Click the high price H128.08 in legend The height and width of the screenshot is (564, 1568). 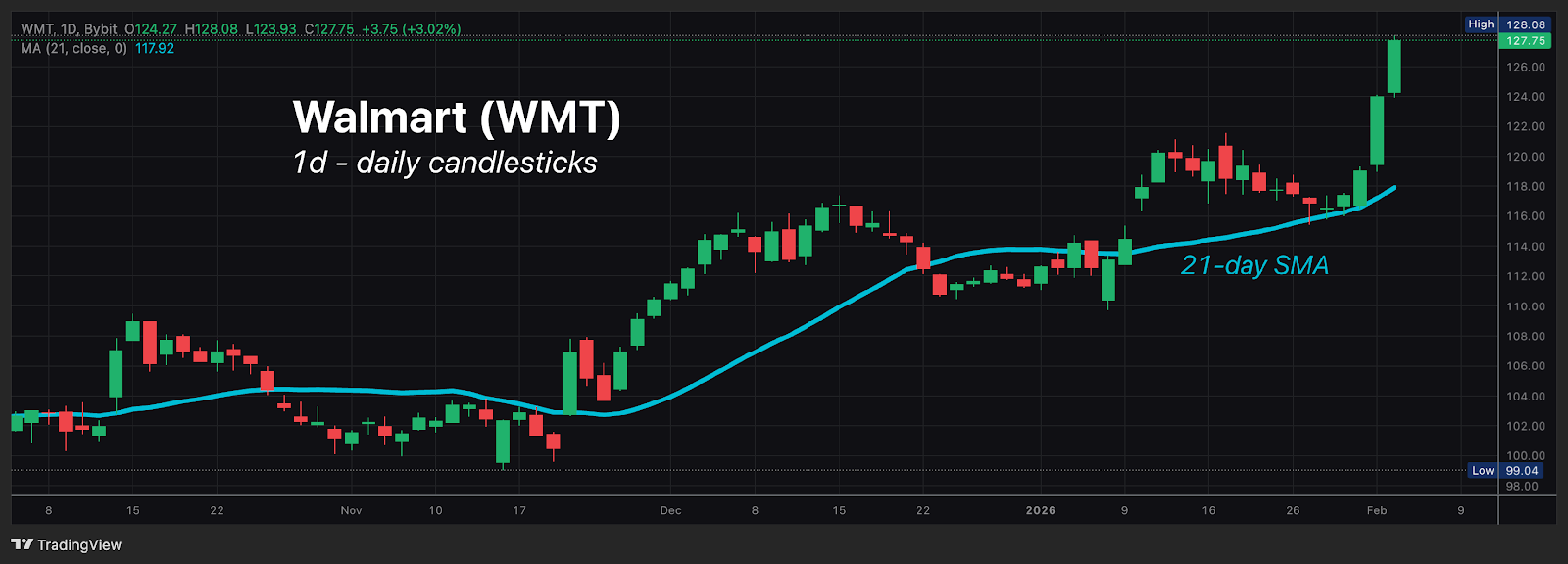[x=212, y=29]
